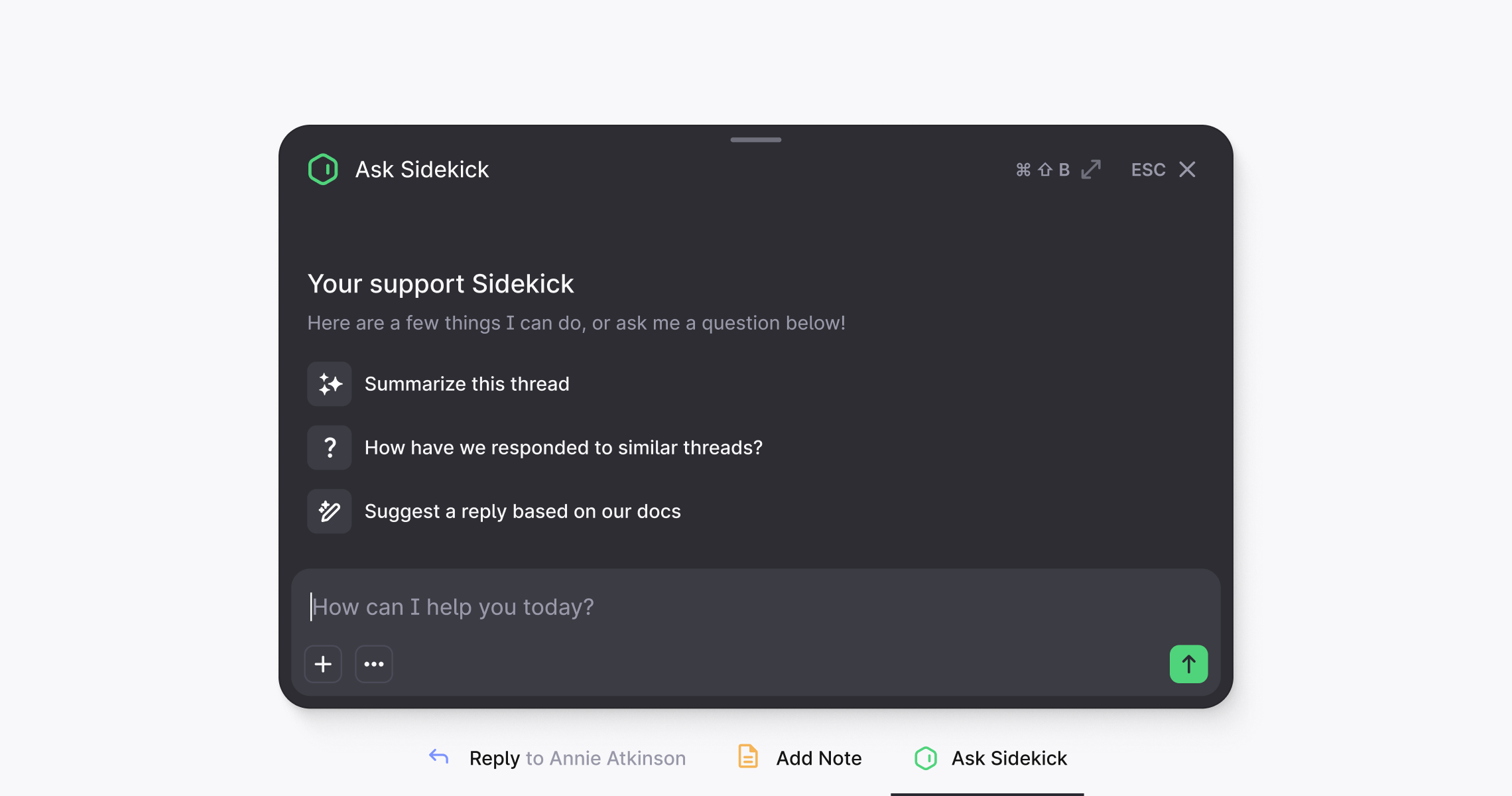Click the sparkle icon beside Summarize this thread
Screen dimensions: 1512x796
pos(330,384)
